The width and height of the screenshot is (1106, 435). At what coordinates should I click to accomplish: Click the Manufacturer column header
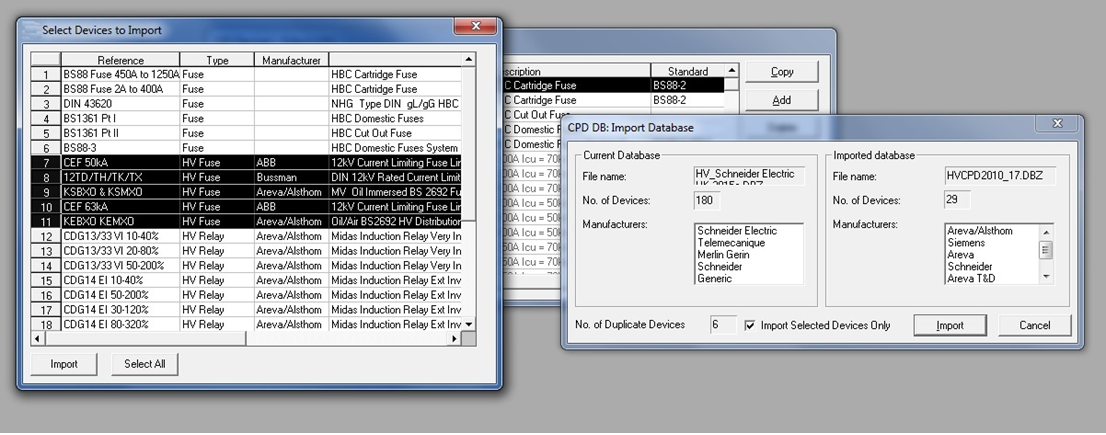[x=291, y=60]
